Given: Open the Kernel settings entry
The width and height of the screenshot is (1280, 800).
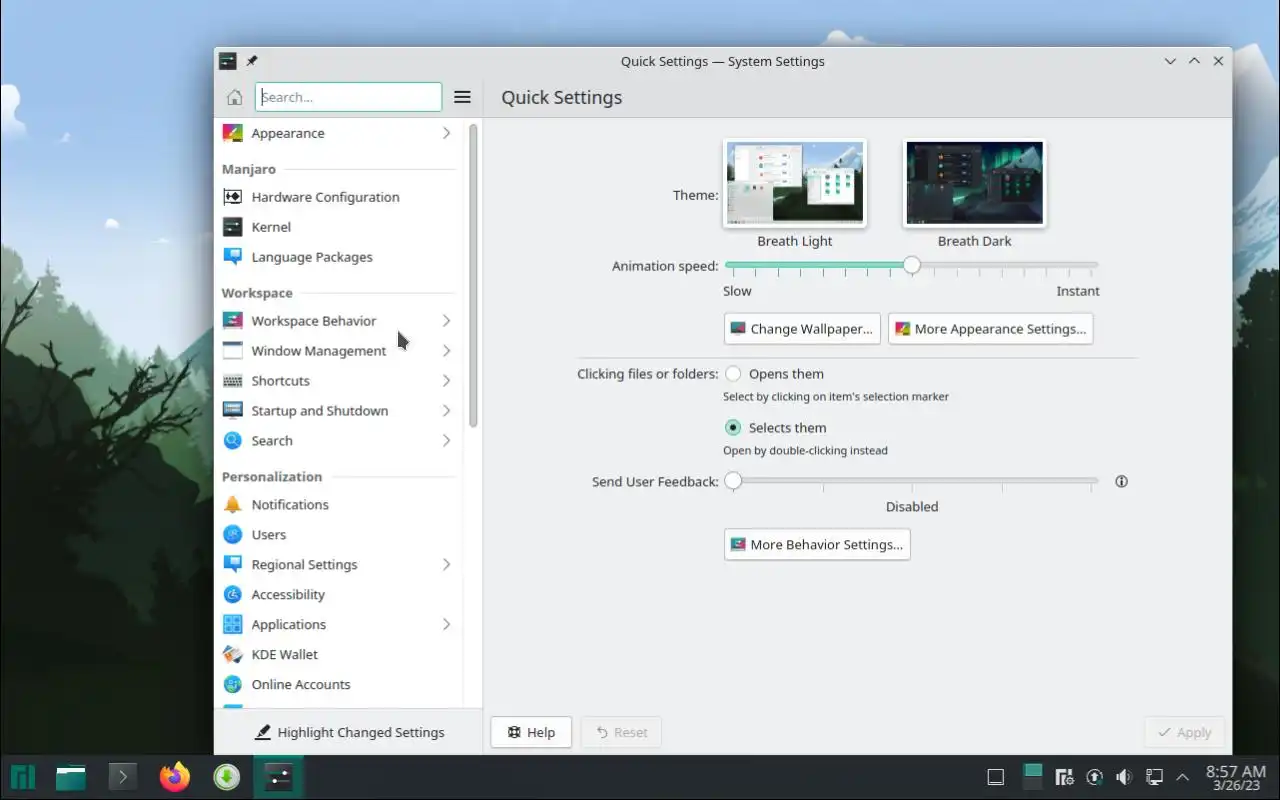Looking at the screenshot, I should tap(338, 227).
